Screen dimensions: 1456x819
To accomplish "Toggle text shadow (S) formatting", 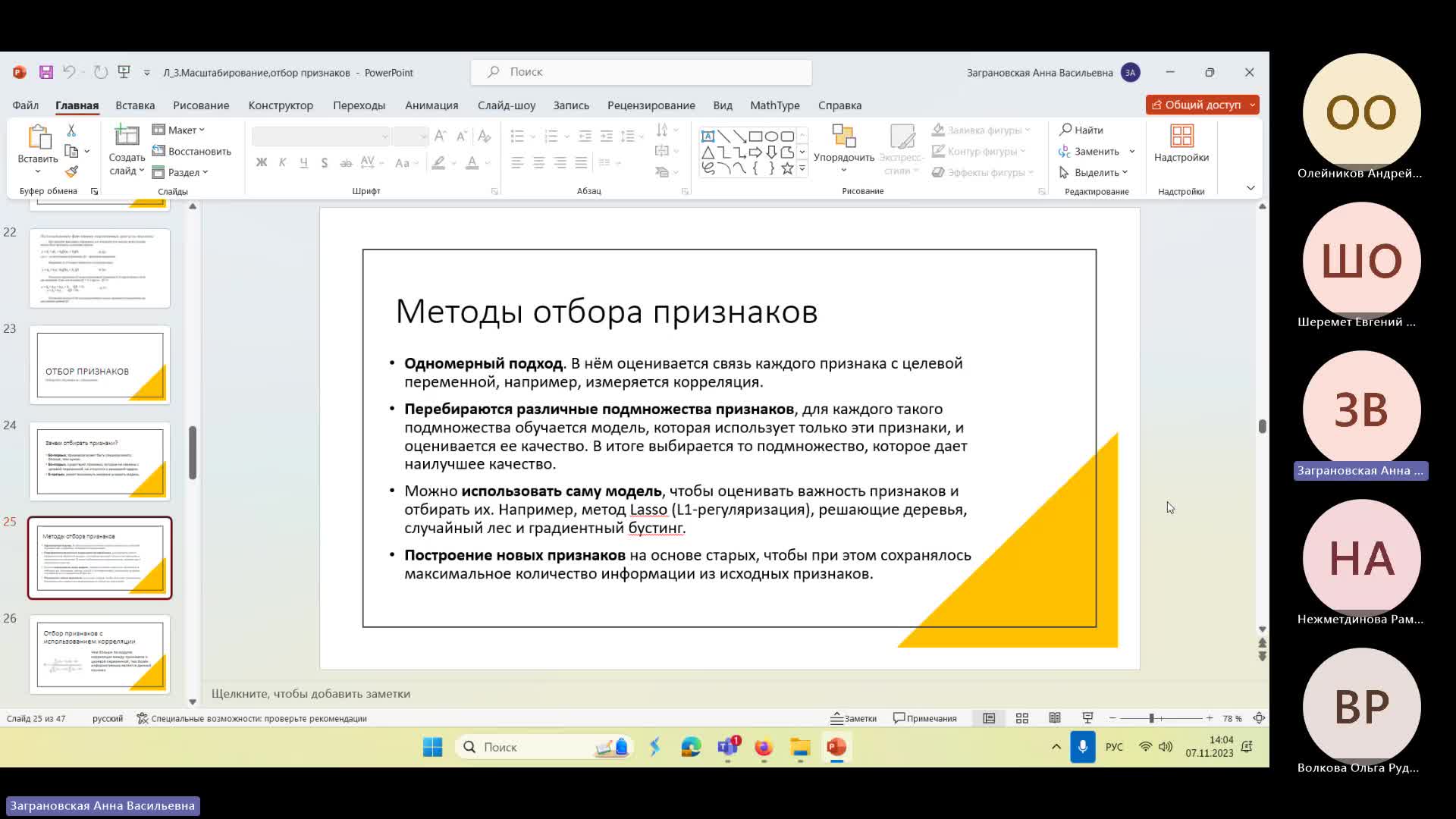I will (x=325, y=162).
